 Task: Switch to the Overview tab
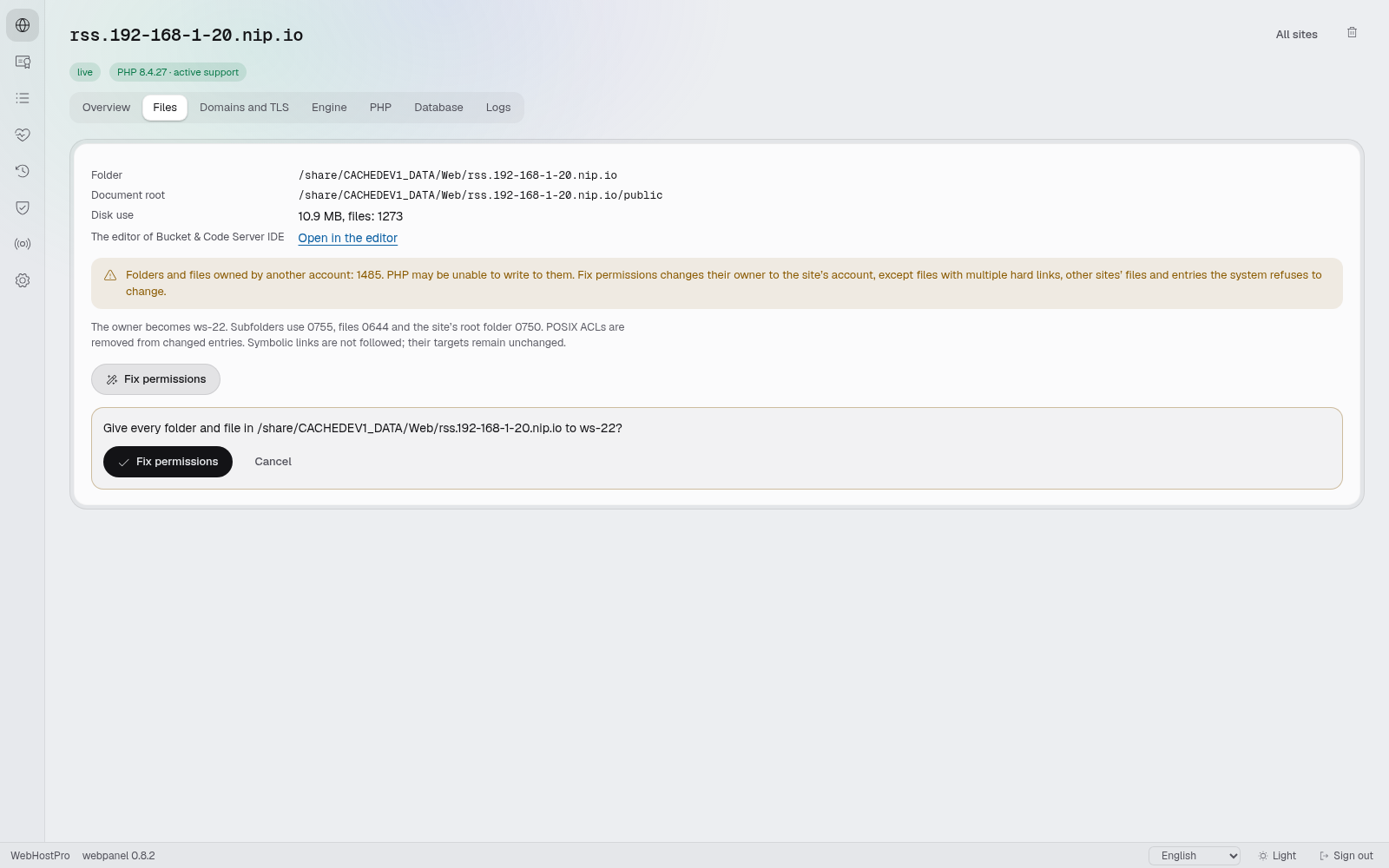coord(106,108)
